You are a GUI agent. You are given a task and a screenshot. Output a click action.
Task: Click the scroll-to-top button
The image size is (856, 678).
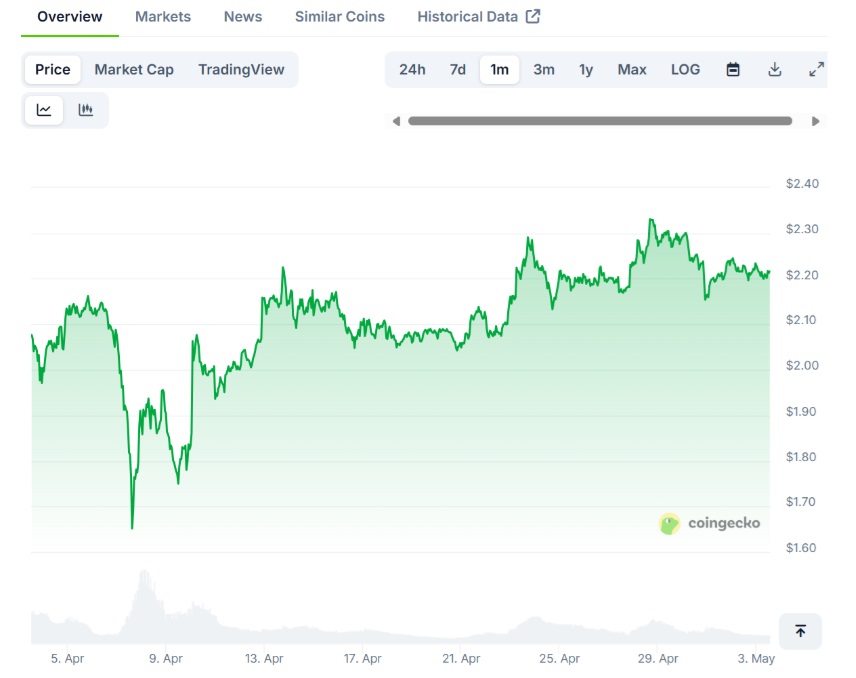(800, 631)
